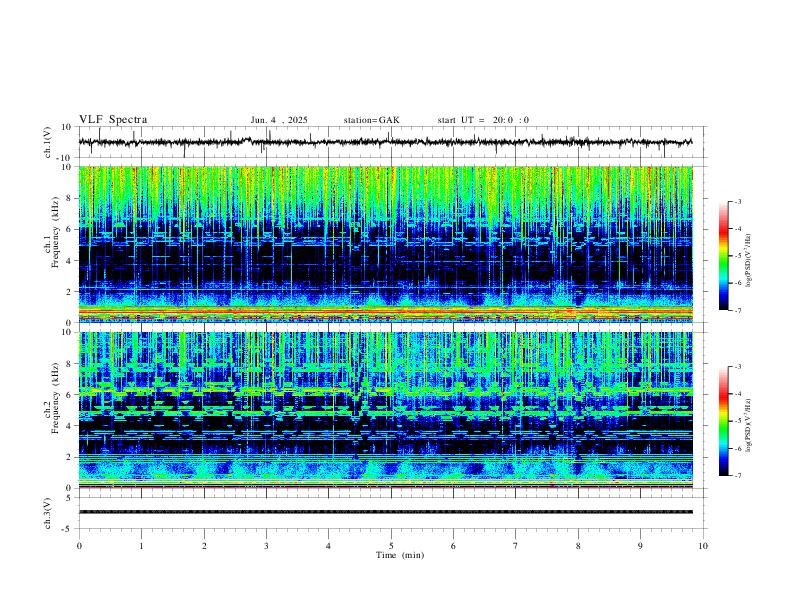Click the "4" kHz tick on ch.2 frequency axis
792x612 pixels.
pos(70,426)
